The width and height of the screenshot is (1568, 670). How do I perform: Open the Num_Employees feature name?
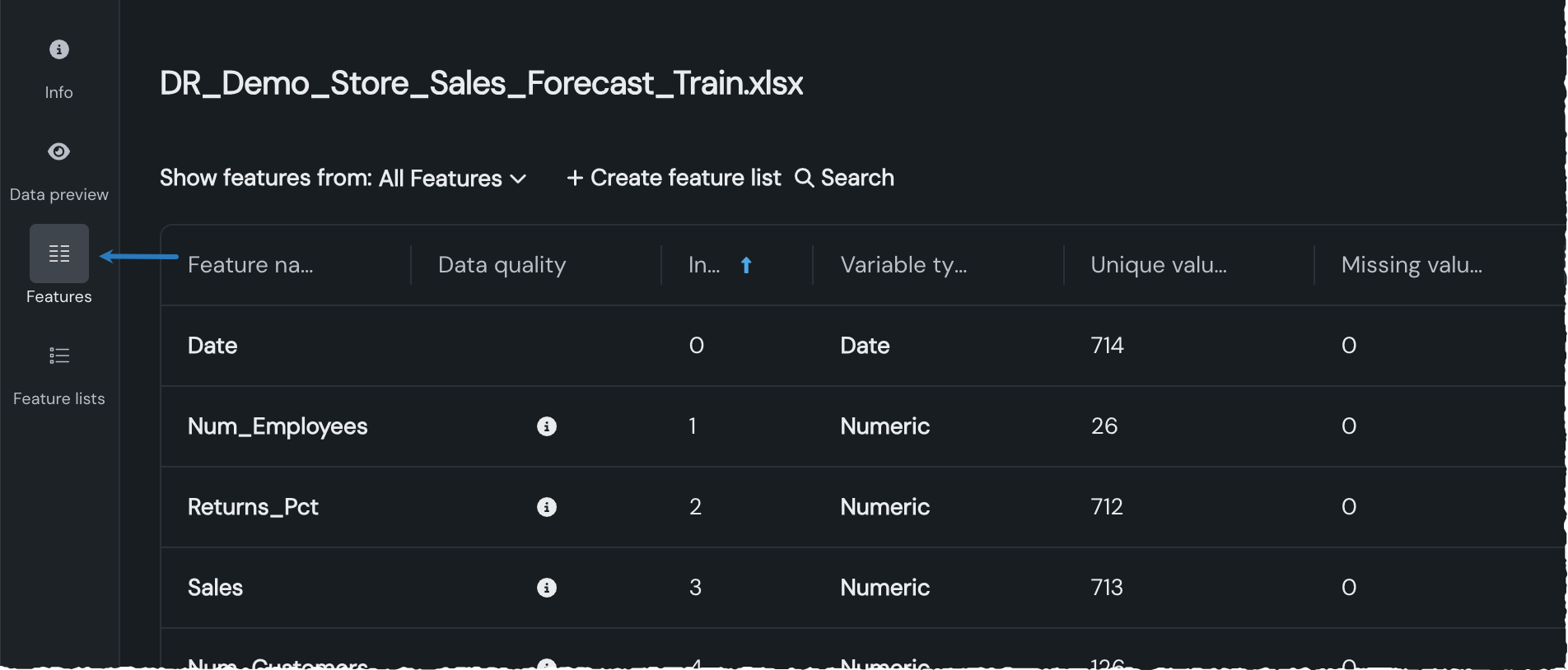coord(278,426)
